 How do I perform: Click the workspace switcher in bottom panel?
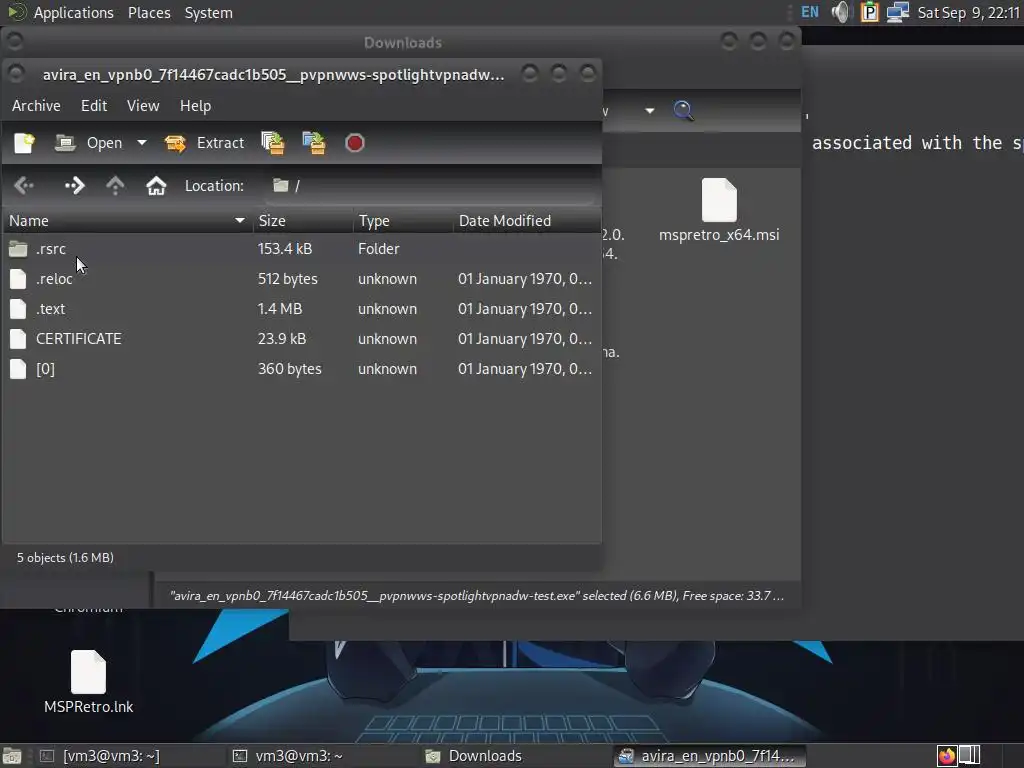coord(970,756)
